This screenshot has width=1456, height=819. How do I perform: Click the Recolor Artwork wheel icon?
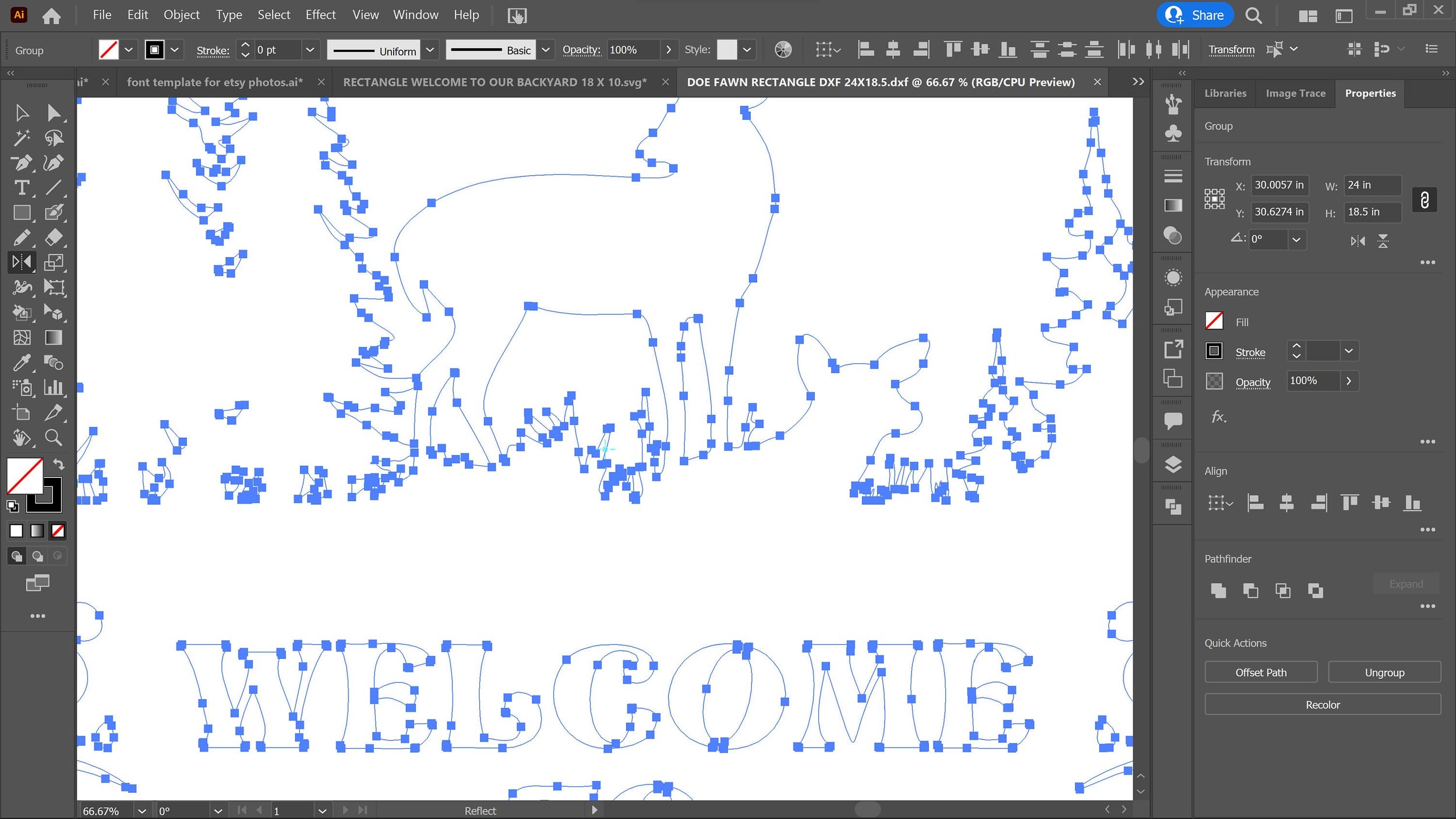pos(783,49)
